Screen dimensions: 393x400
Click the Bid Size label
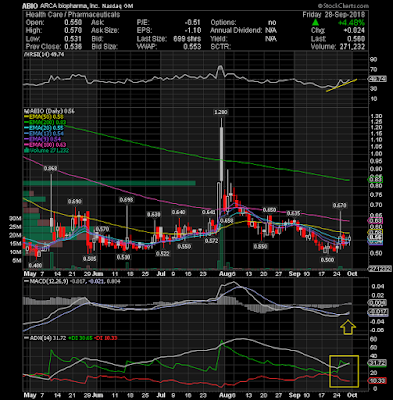(x=105, y=47)
